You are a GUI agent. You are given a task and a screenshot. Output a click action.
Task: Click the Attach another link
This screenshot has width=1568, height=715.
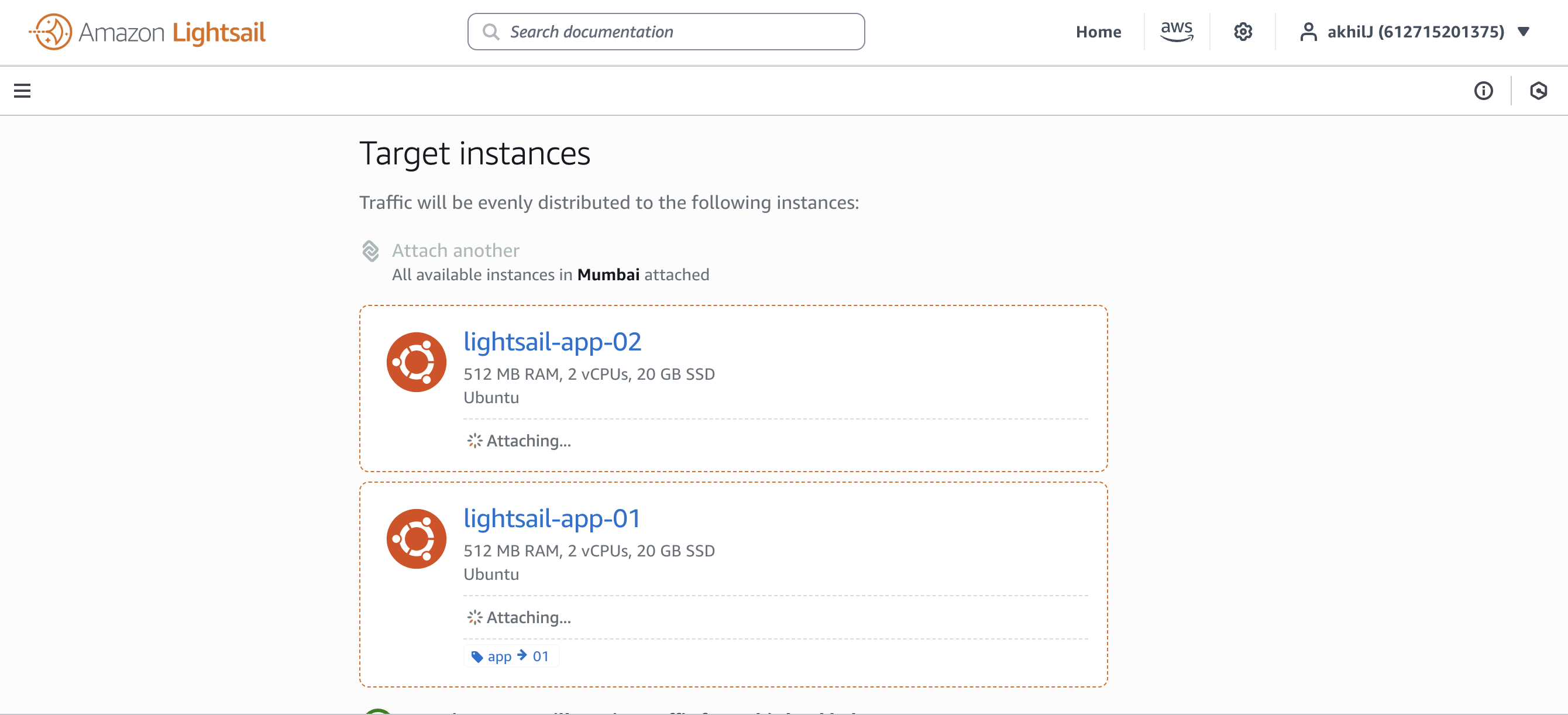pos(455,250)
